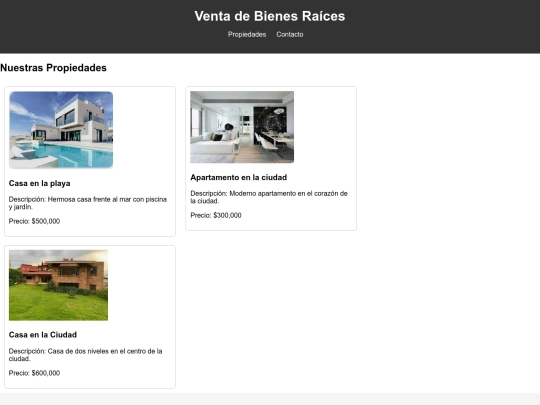Open the Propiedades navigation link
540x405 pixels.
coord(247,34)
